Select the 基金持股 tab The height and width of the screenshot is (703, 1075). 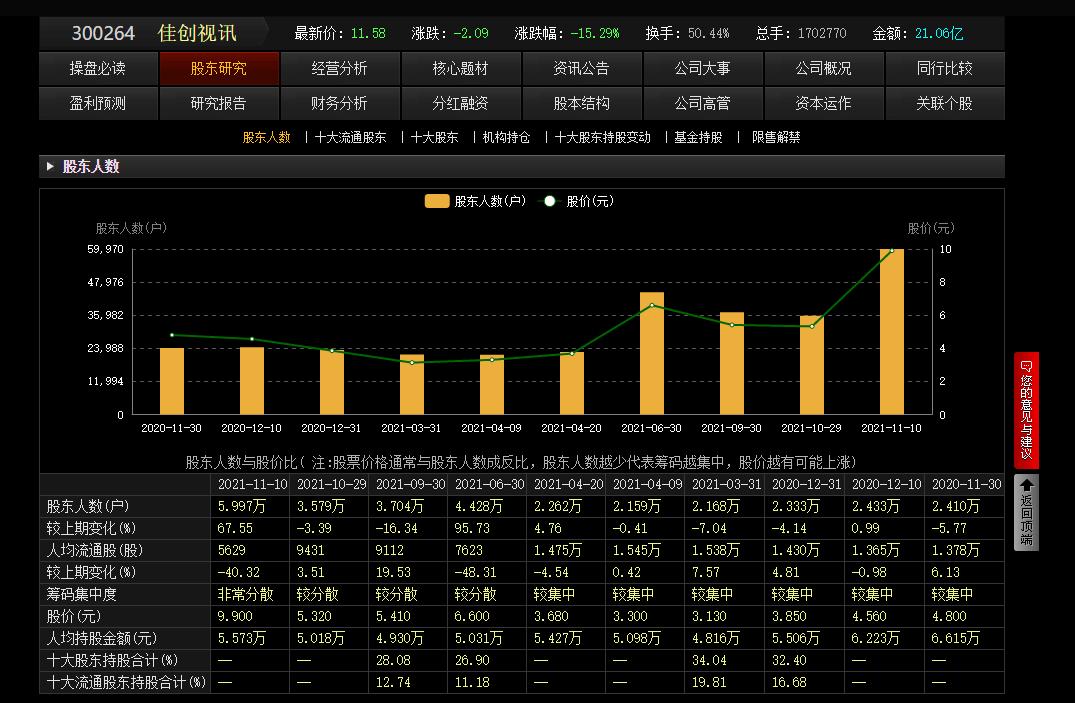point(697,137)
